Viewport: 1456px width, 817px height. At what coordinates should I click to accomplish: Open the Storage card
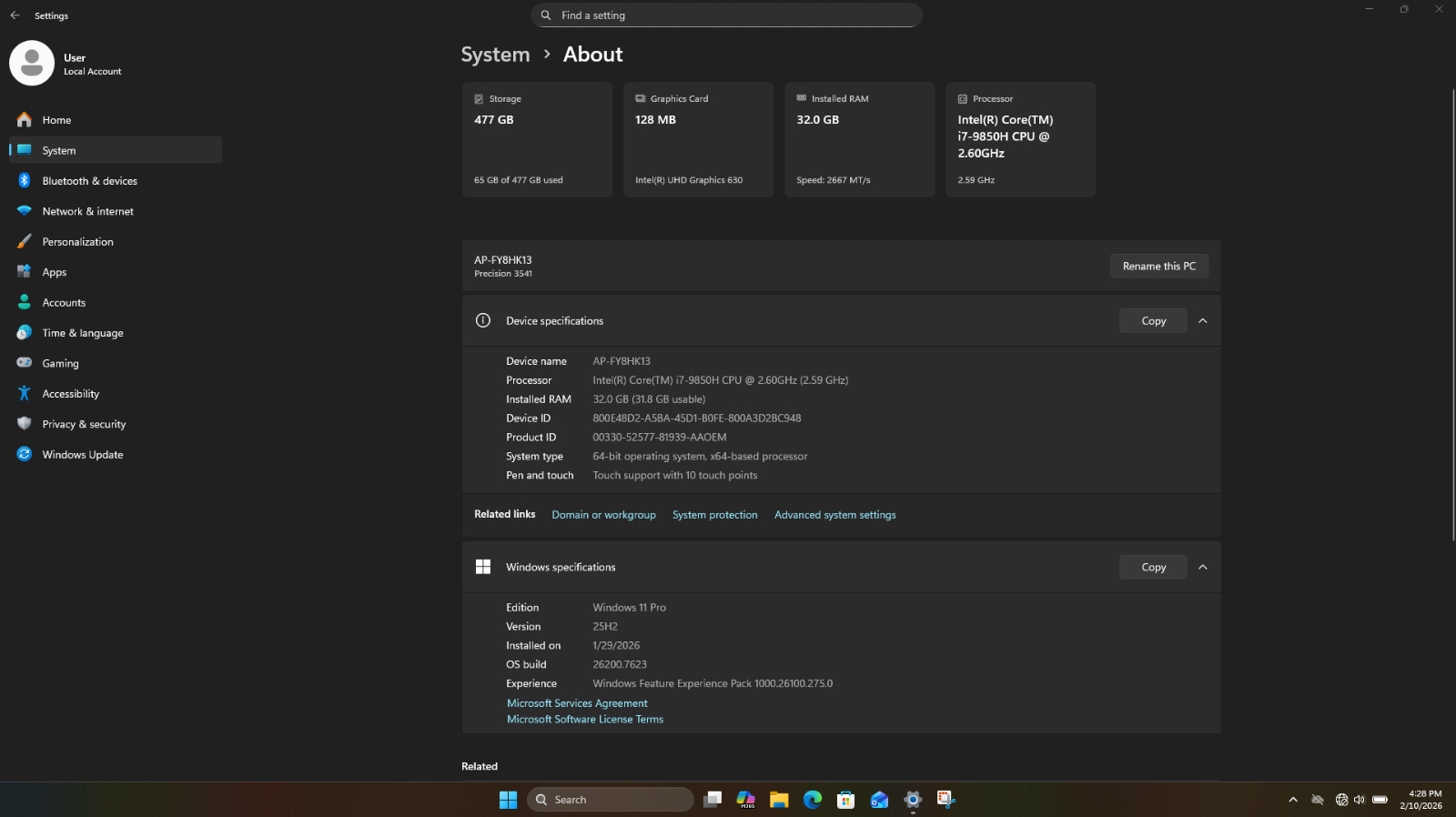point(537,140)
